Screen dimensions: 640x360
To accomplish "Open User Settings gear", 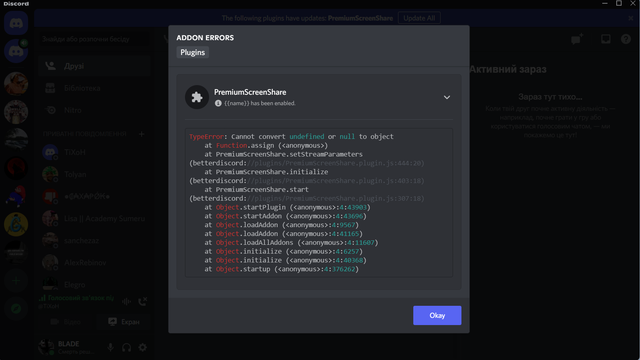I will (142, 347).
